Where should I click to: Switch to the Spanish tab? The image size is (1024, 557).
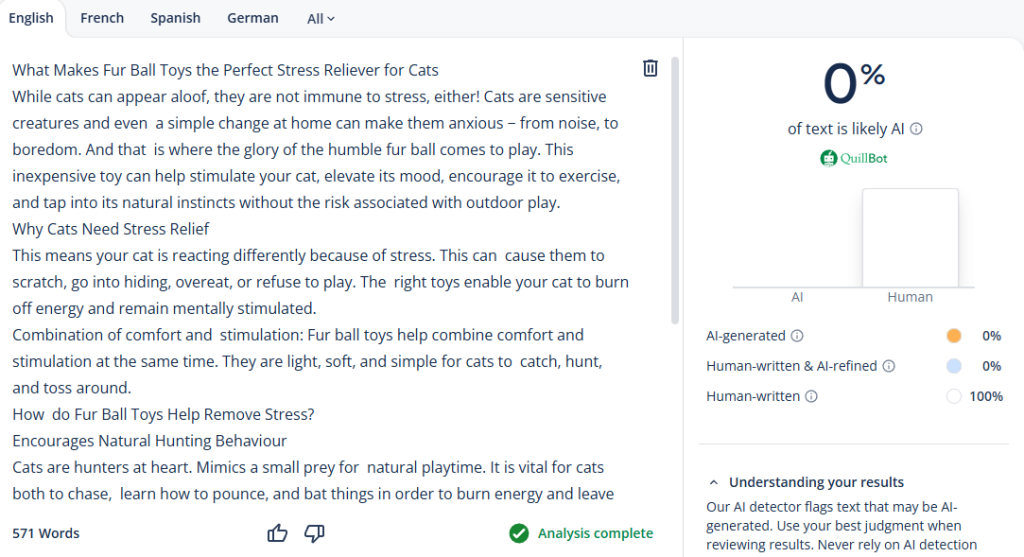tap(175, 18)
